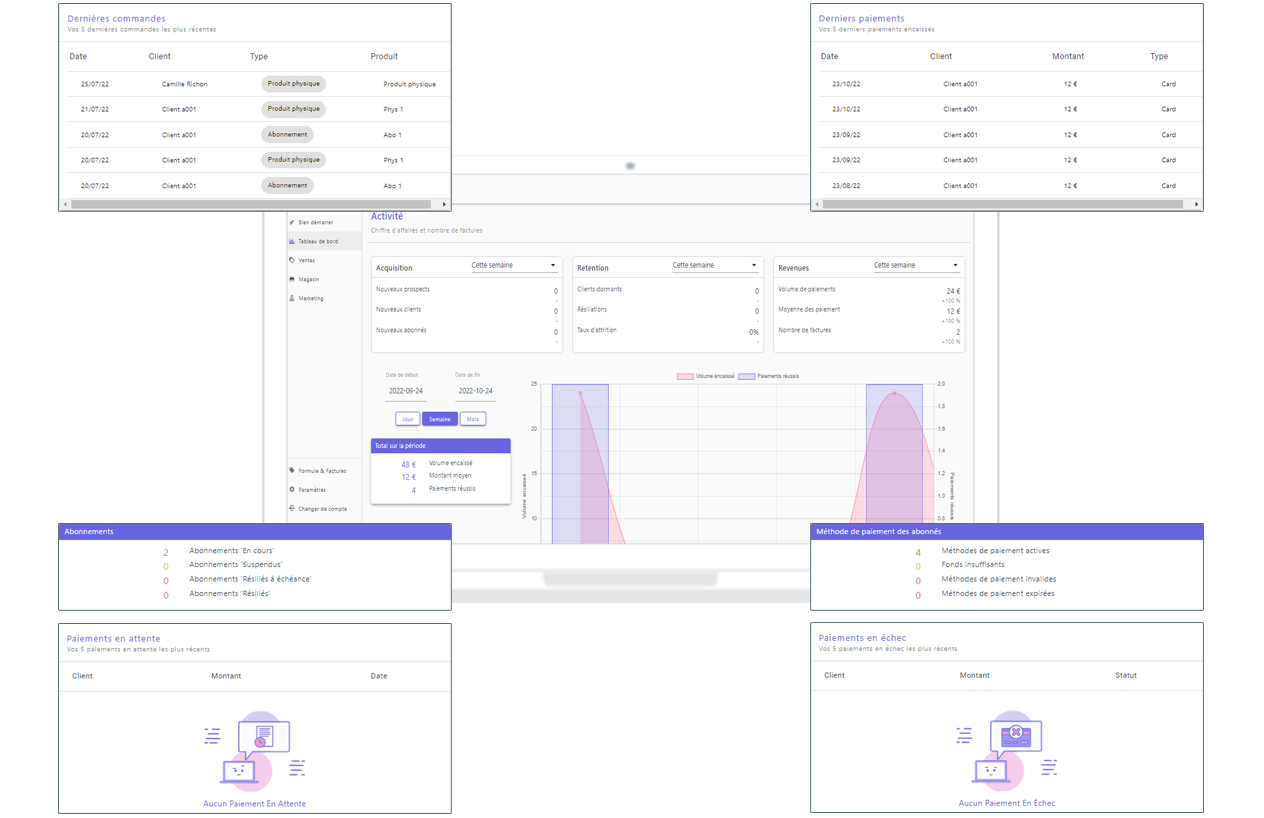The width and height of the screenshot is (1264, 818).
Task: Open the Marketing section
Action: tap(310, 298)
